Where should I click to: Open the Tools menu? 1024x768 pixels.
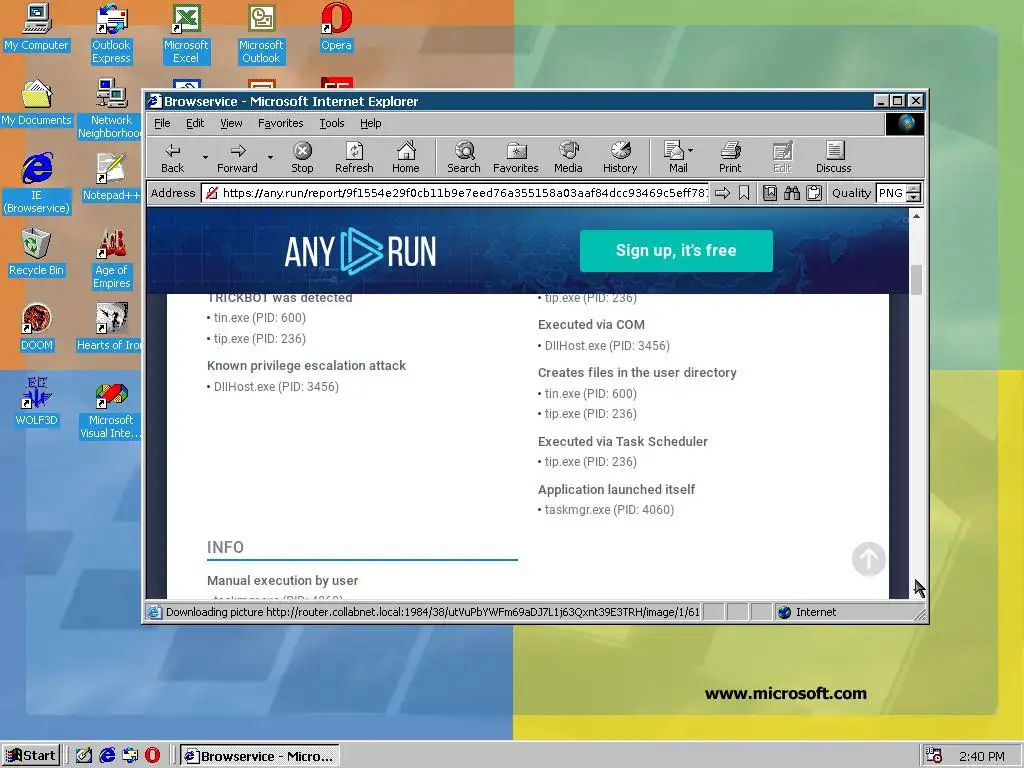pos(332,123)
